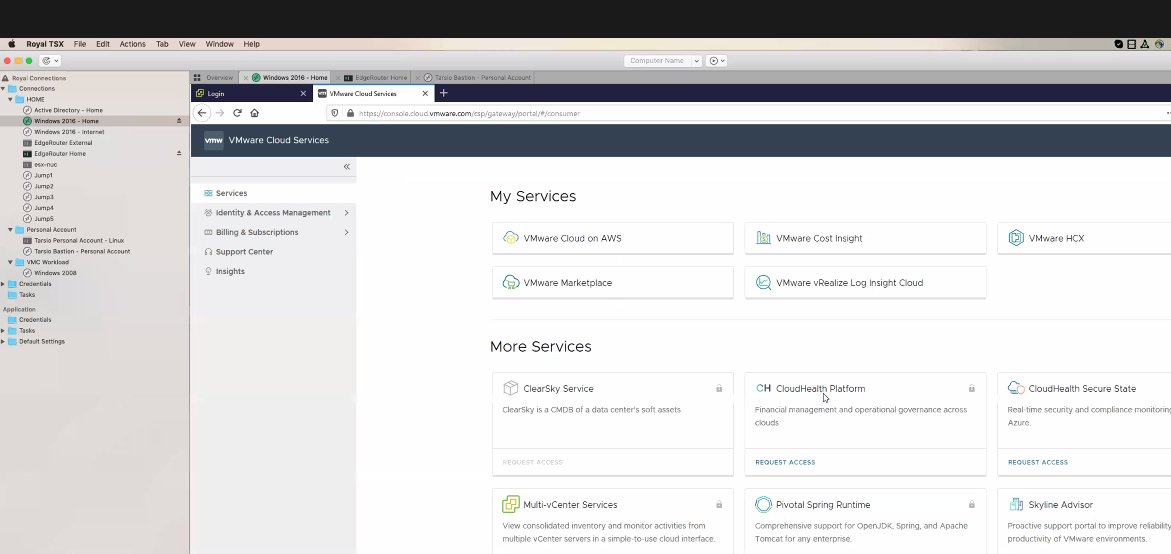Open the Window menu
The image size is (1171, 554).
coord(220,44)
